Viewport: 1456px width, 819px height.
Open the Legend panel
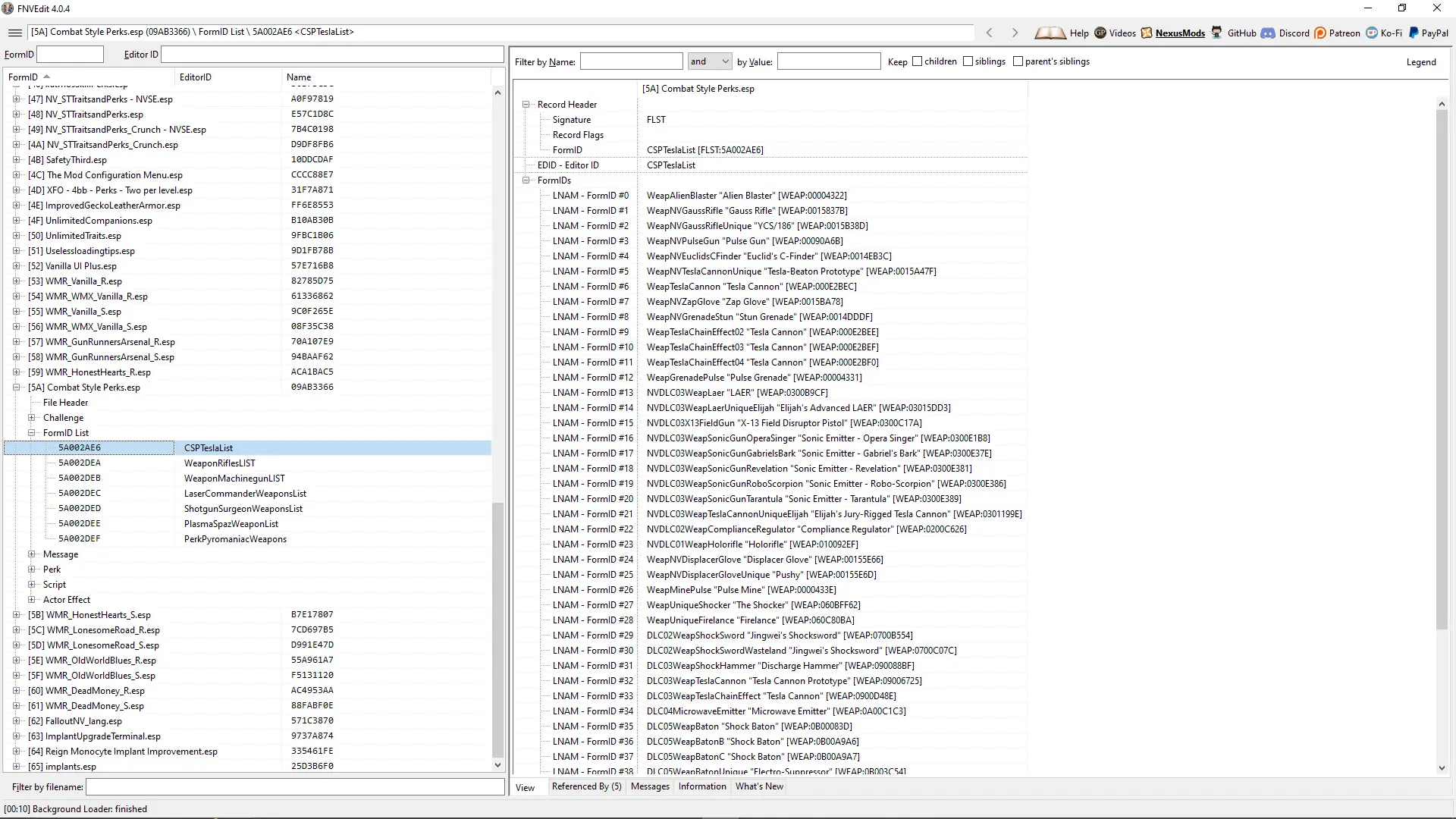click(x=1421, y=62)
